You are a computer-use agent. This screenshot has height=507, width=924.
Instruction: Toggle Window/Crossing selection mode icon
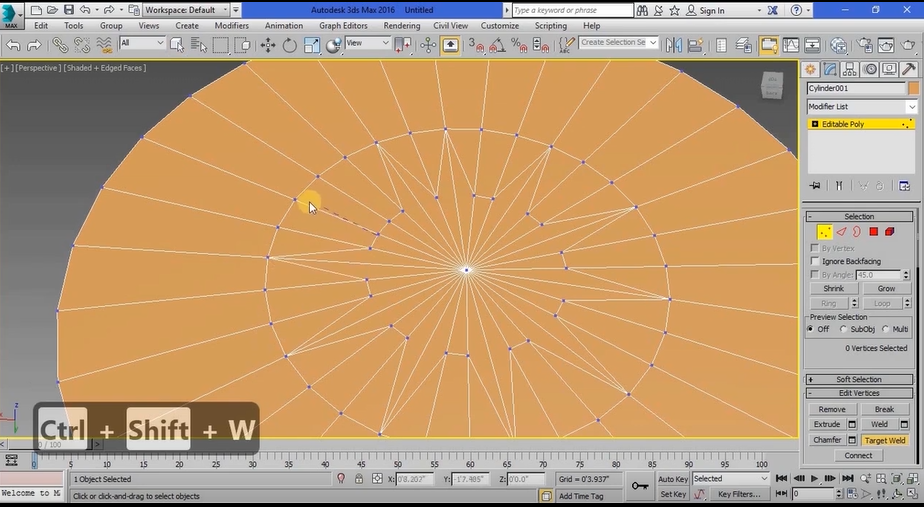coord(242,45)
